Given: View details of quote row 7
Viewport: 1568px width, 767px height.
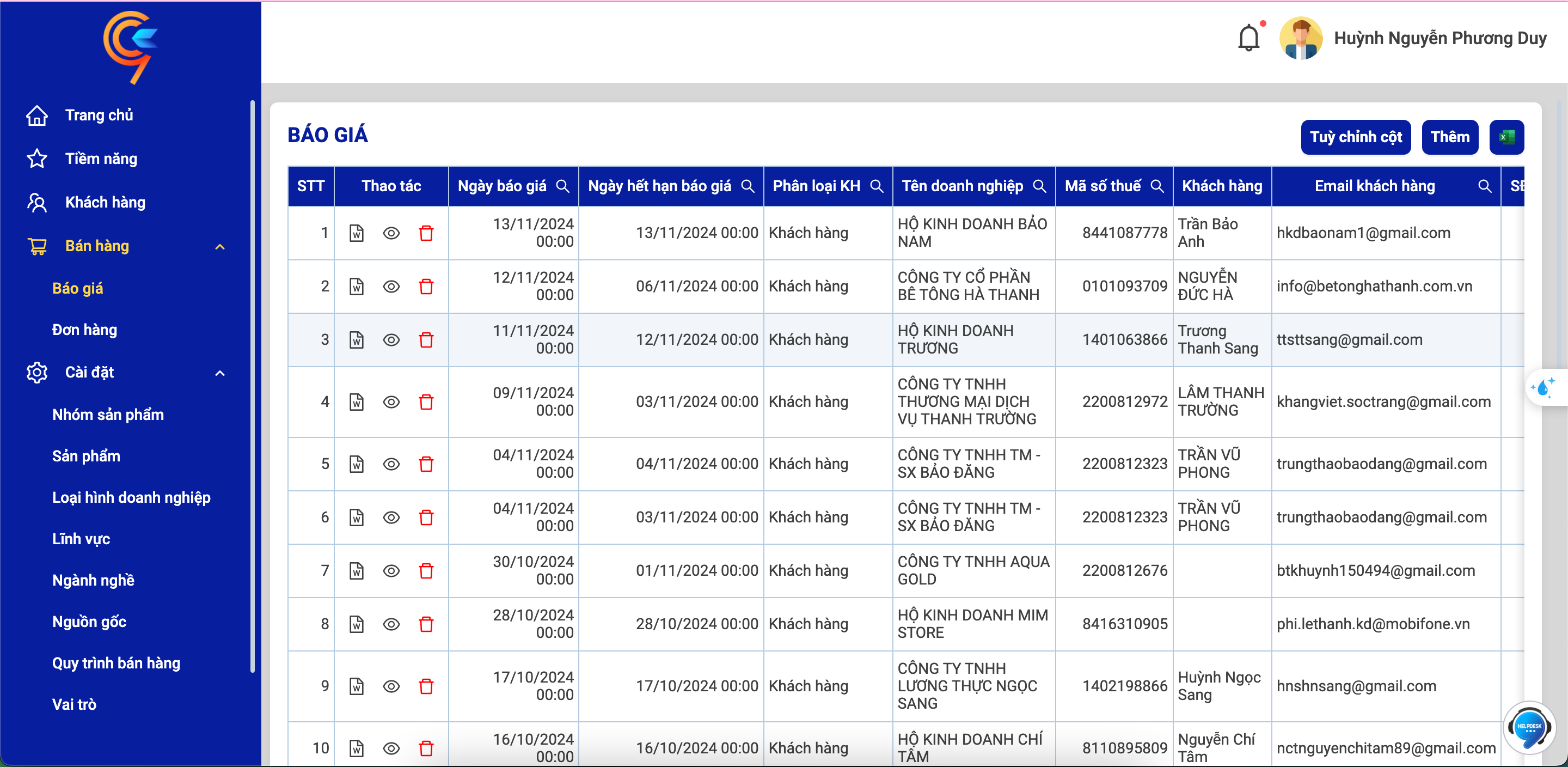Looking at the screenshot, I should click(391, 571).
